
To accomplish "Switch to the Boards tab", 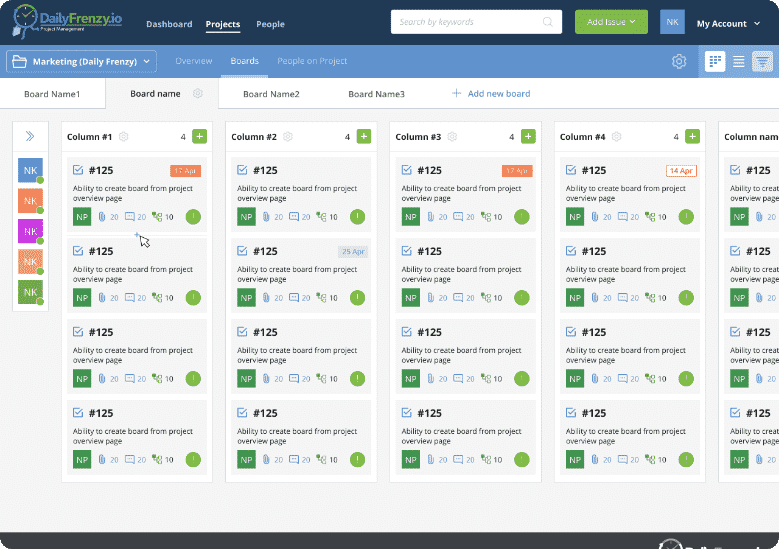I will coord(244,61).
